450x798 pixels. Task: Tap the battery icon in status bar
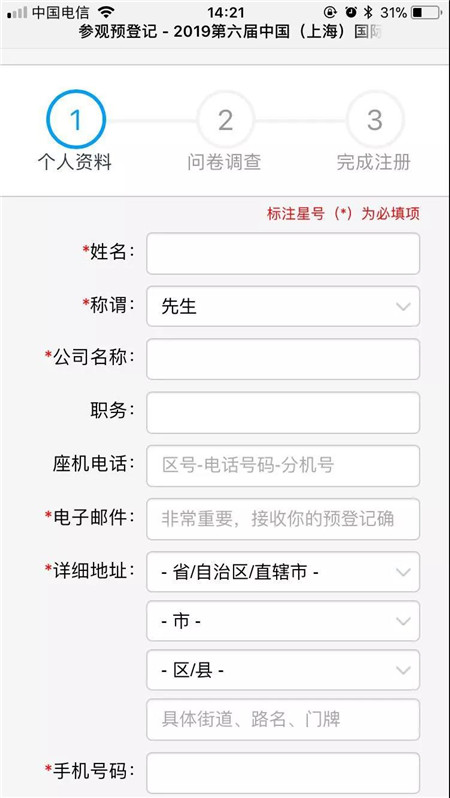click(x=427, y=12)
